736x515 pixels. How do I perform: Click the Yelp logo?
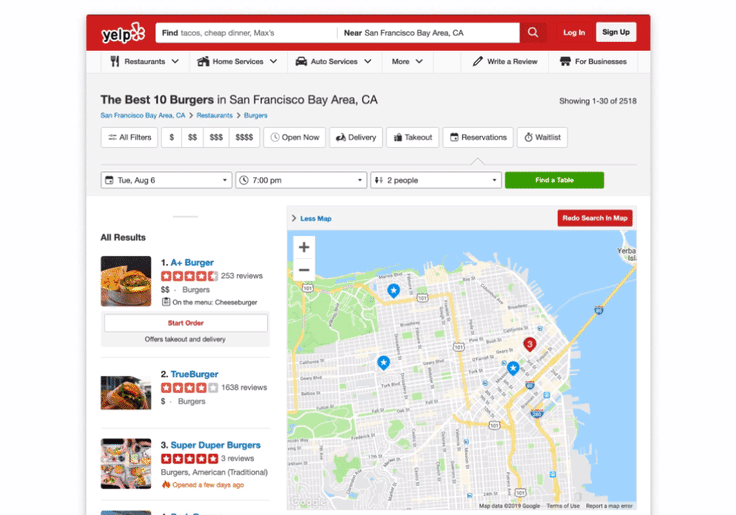pos(123,33)
